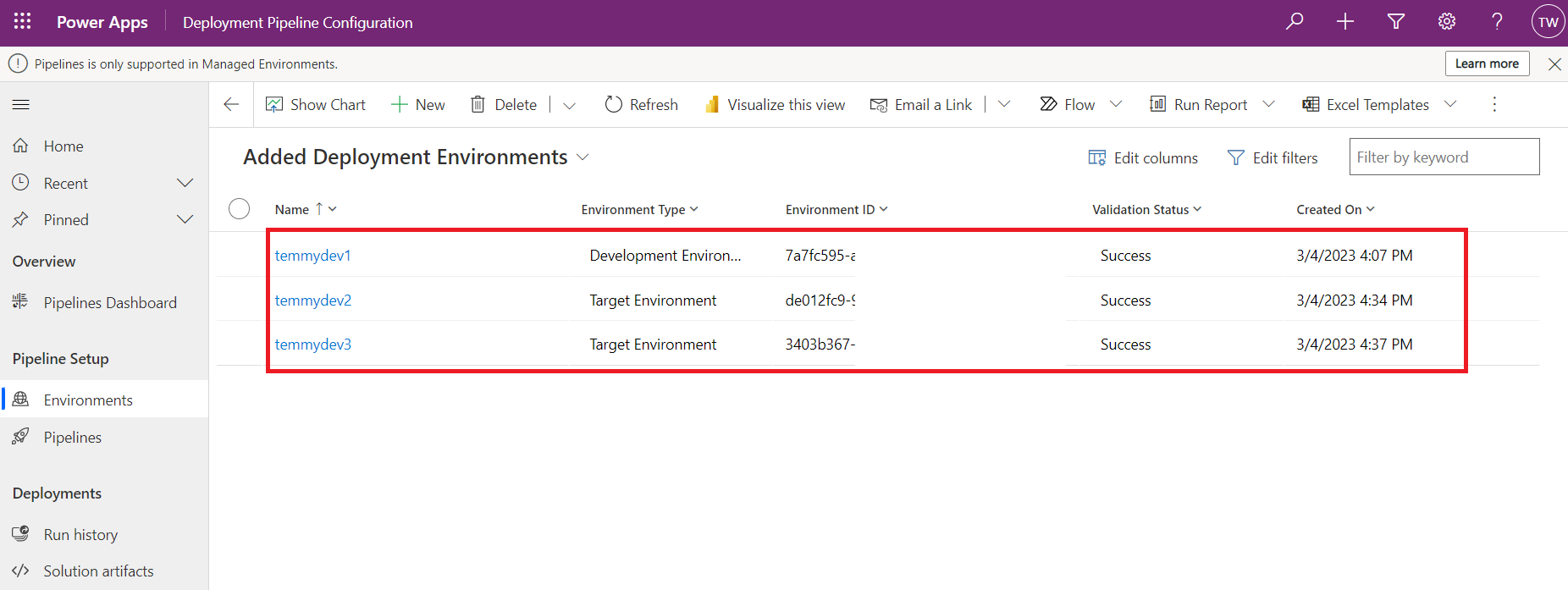The image size is (1568, 590).
Task: Open the Flow menu
Action: 1080,104
